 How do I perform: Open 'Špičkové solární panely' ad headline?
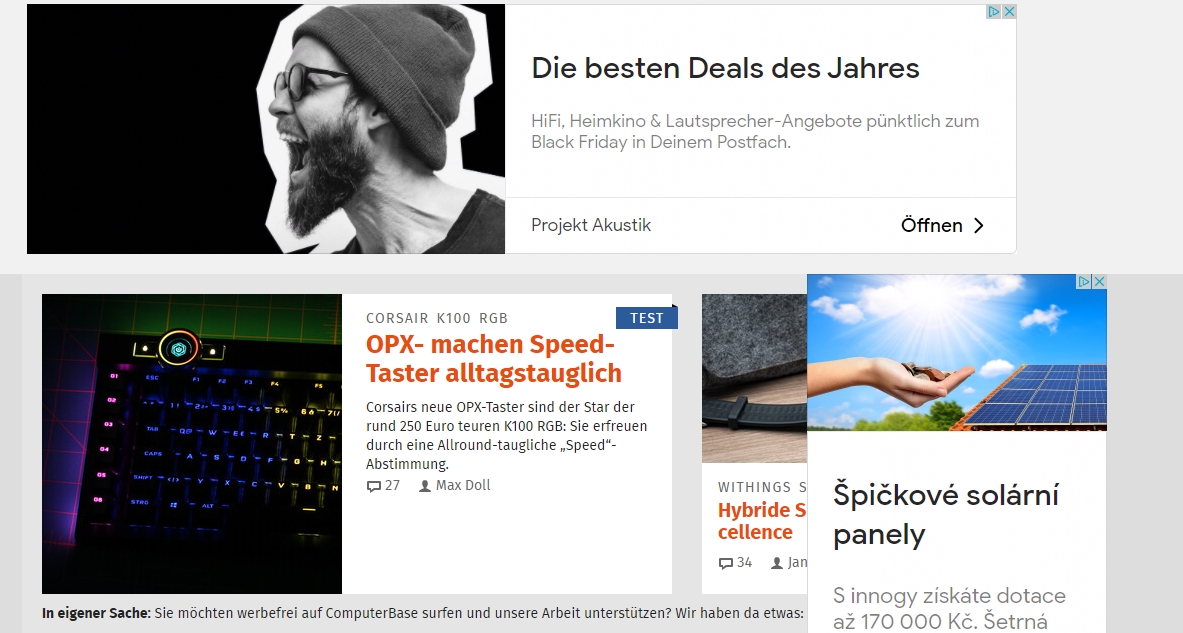[x=946, y=515]
